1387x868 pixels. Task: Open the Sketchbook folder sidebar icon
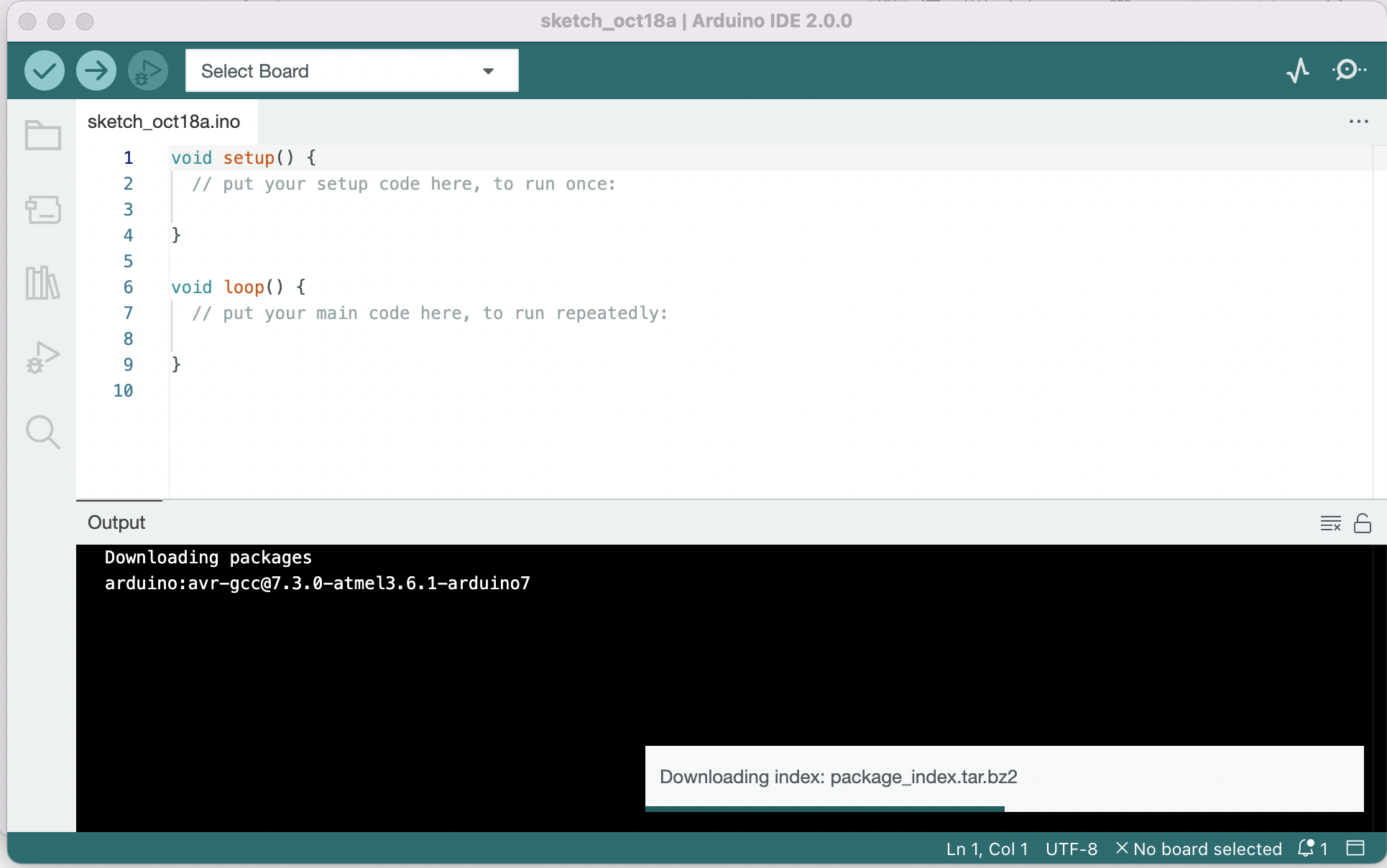tap(43, 134)
